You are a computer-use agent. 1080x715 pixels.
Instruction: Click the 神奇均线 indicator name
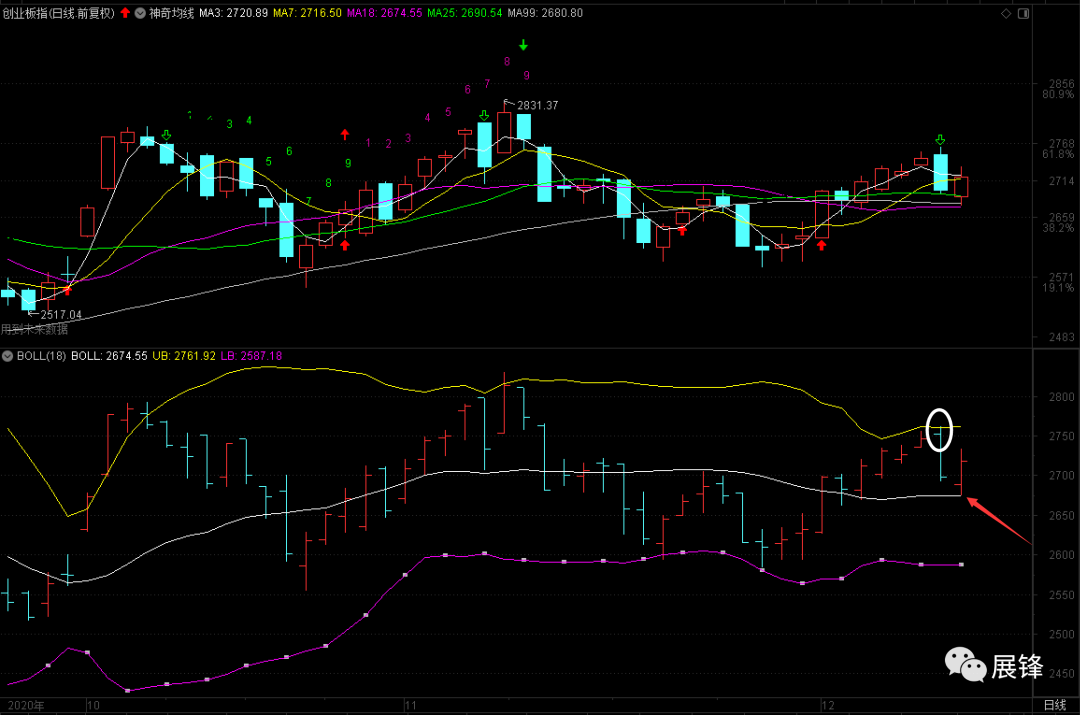point(172,13)
